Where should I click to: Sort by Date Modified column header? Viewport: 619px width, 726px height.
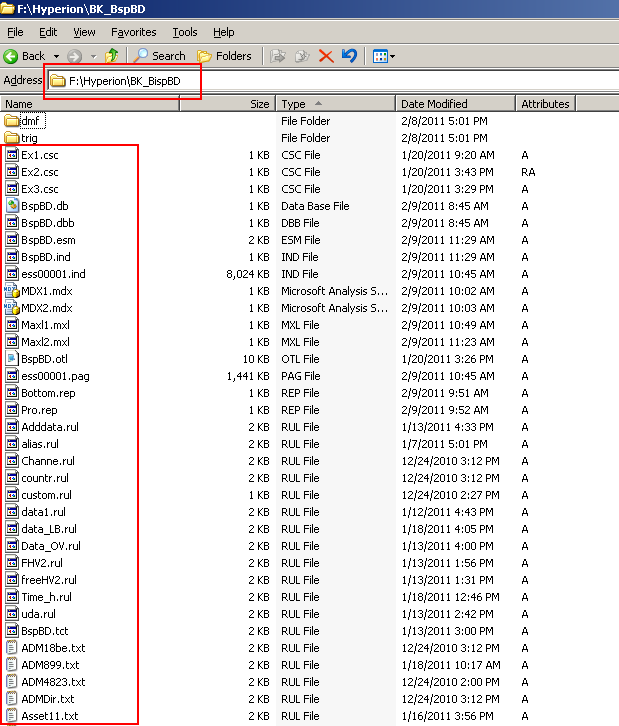point(456,104)
